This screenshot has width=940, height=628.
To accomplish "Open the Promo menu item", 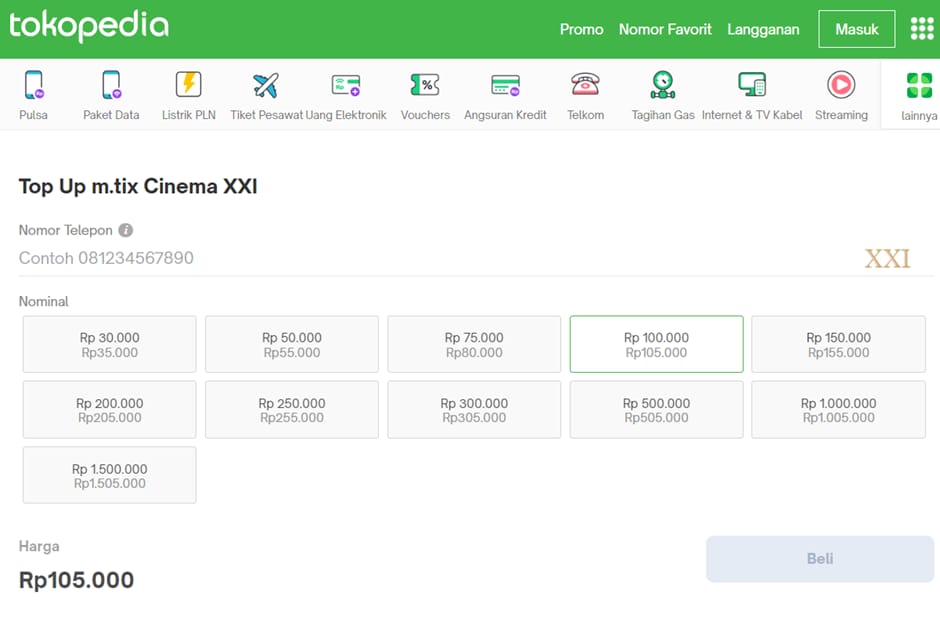I will pyautogui.click(x=582, y=29).
